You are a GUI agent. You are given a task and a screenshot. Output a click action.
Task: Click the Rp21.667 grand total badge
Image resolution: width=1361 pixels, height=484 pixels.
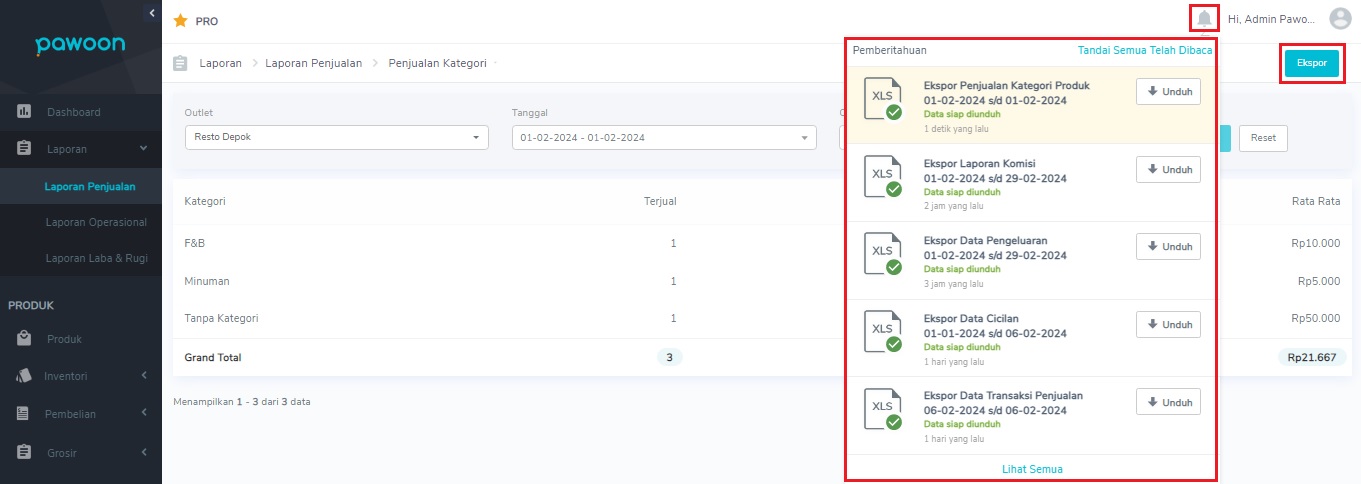[1313, 357]
